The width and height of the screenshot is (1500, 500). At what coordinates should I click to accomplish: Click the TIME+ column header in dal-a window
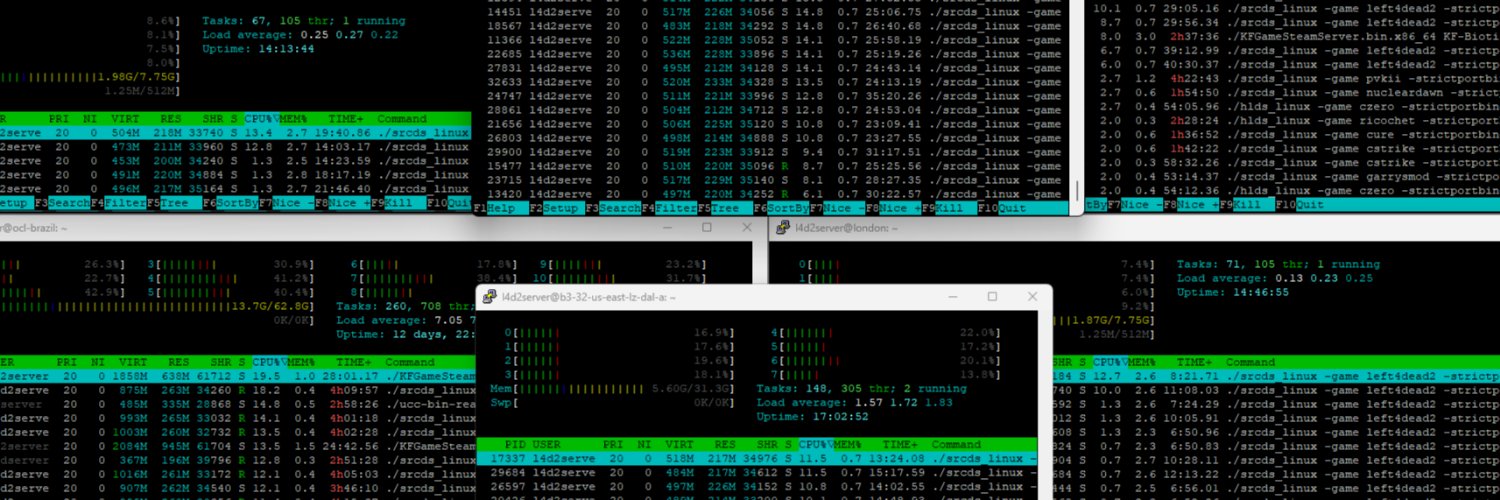coord(900,444)
